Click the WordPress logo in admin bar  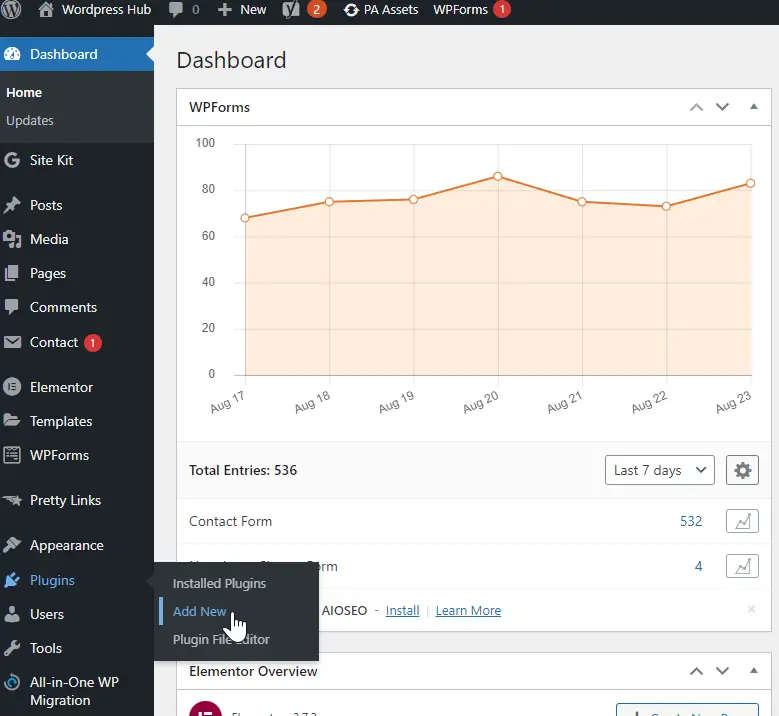coord(11,9)
